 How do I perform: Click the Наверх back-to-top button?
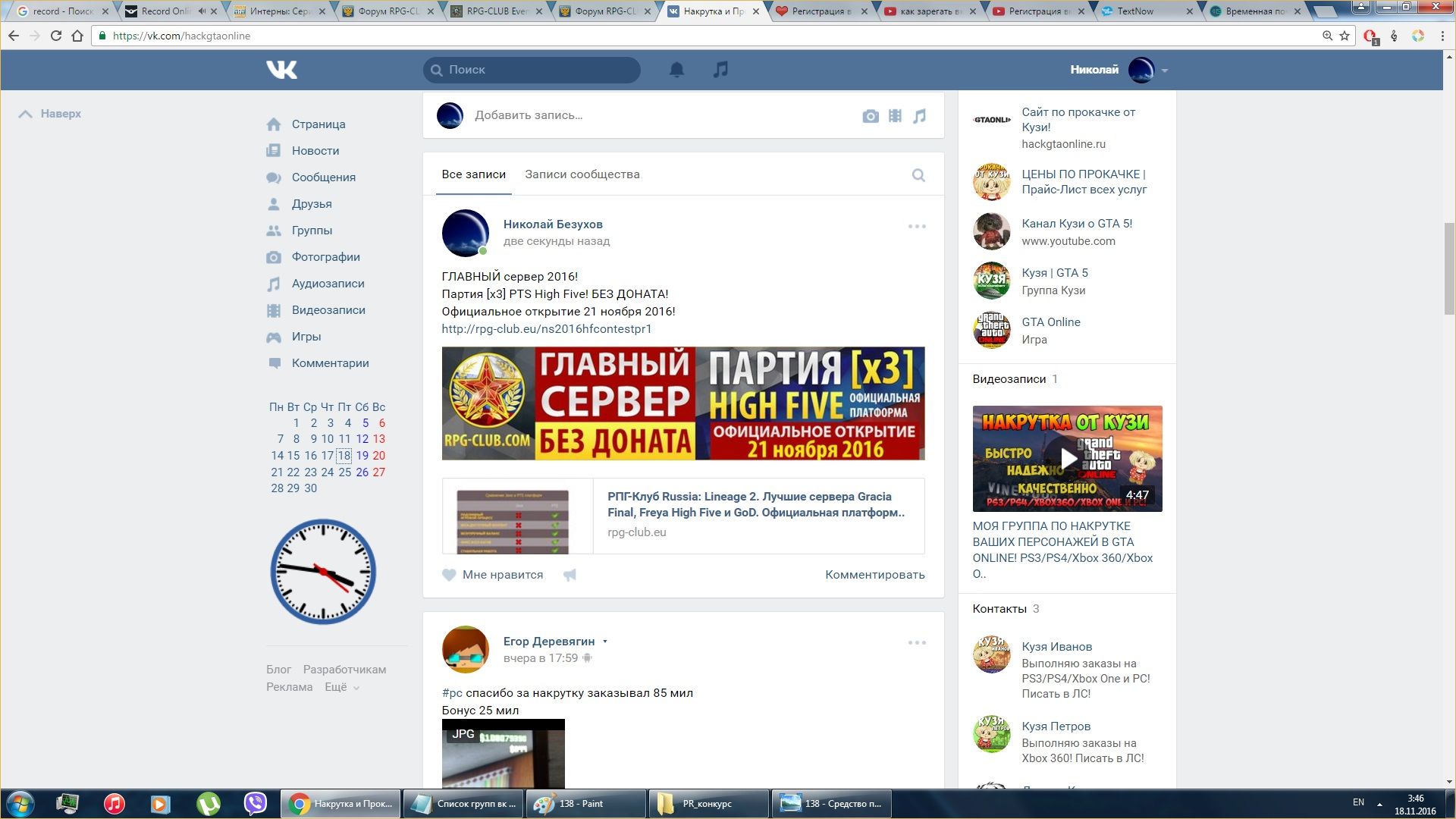pos(50,114)
